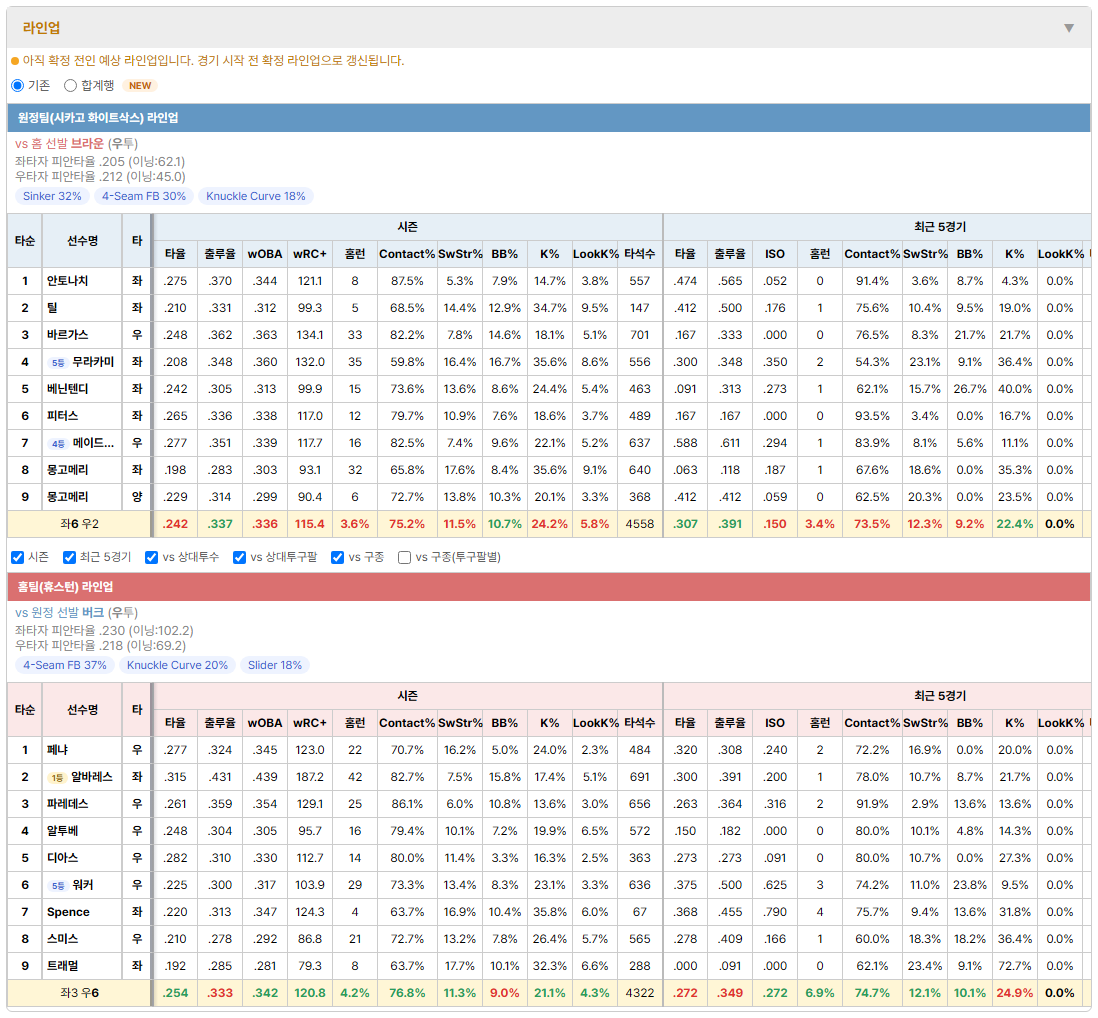
Task: Enable the vs 구종(투구팔별) checkbox
Action: [x=404, y=557]
